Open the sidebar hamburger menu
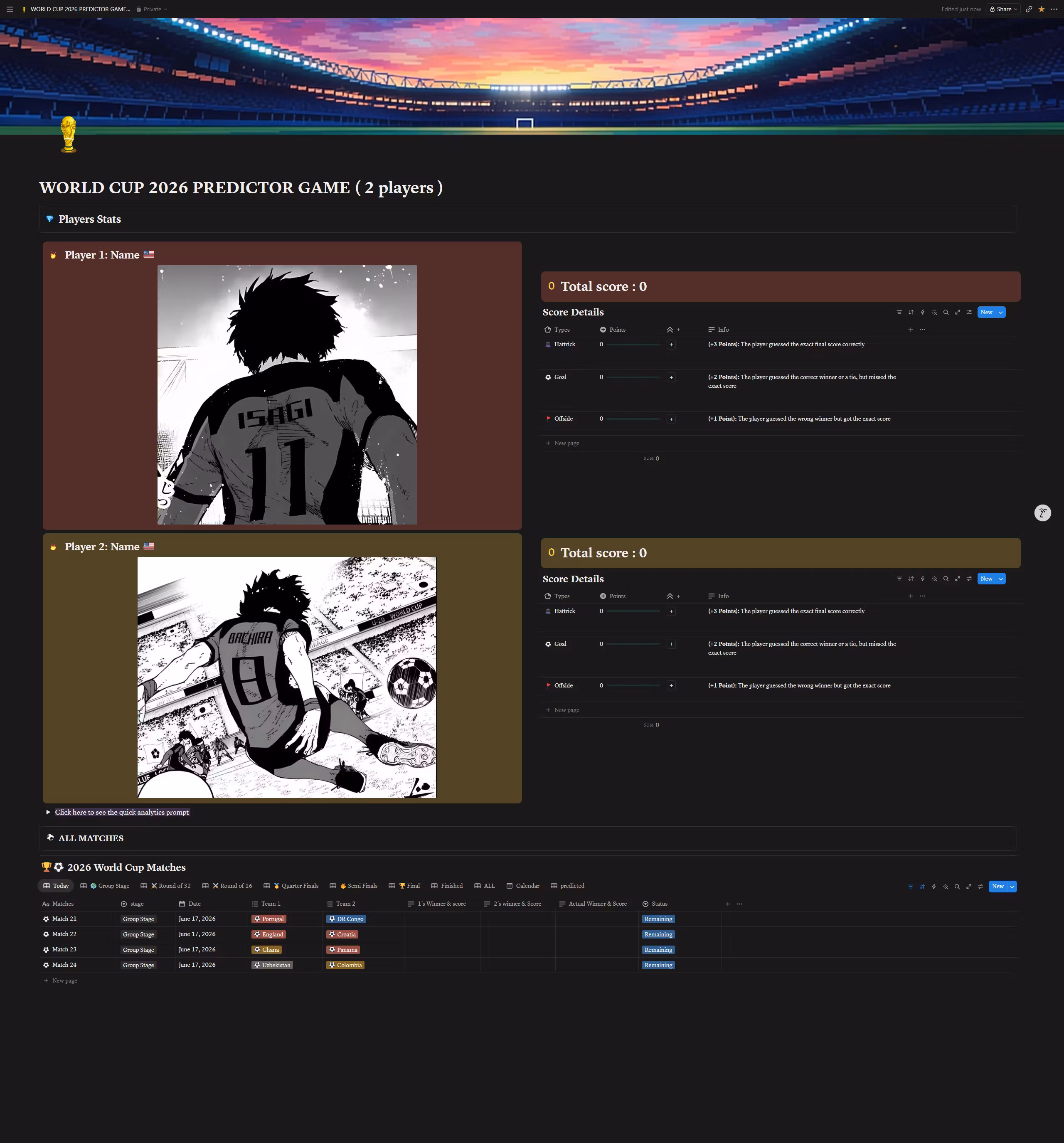1064x1143 pixels. coord(10,9)
